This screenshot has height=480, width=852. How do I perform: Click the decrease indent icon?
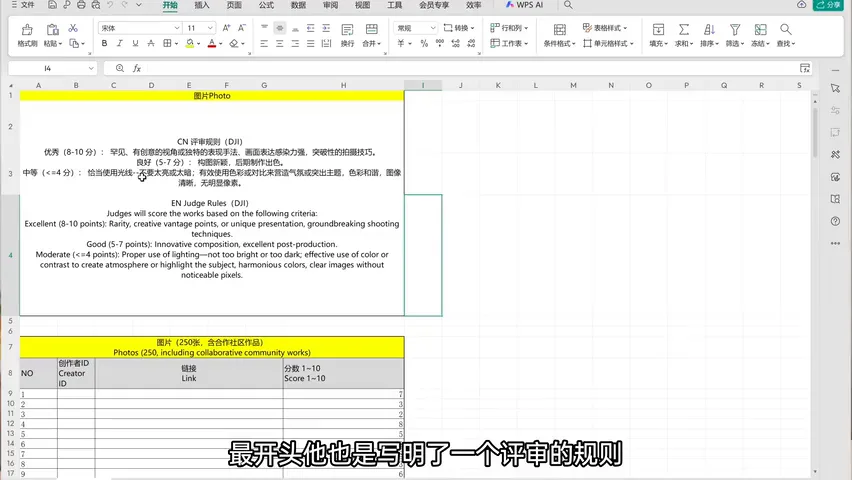pos(310,28)
